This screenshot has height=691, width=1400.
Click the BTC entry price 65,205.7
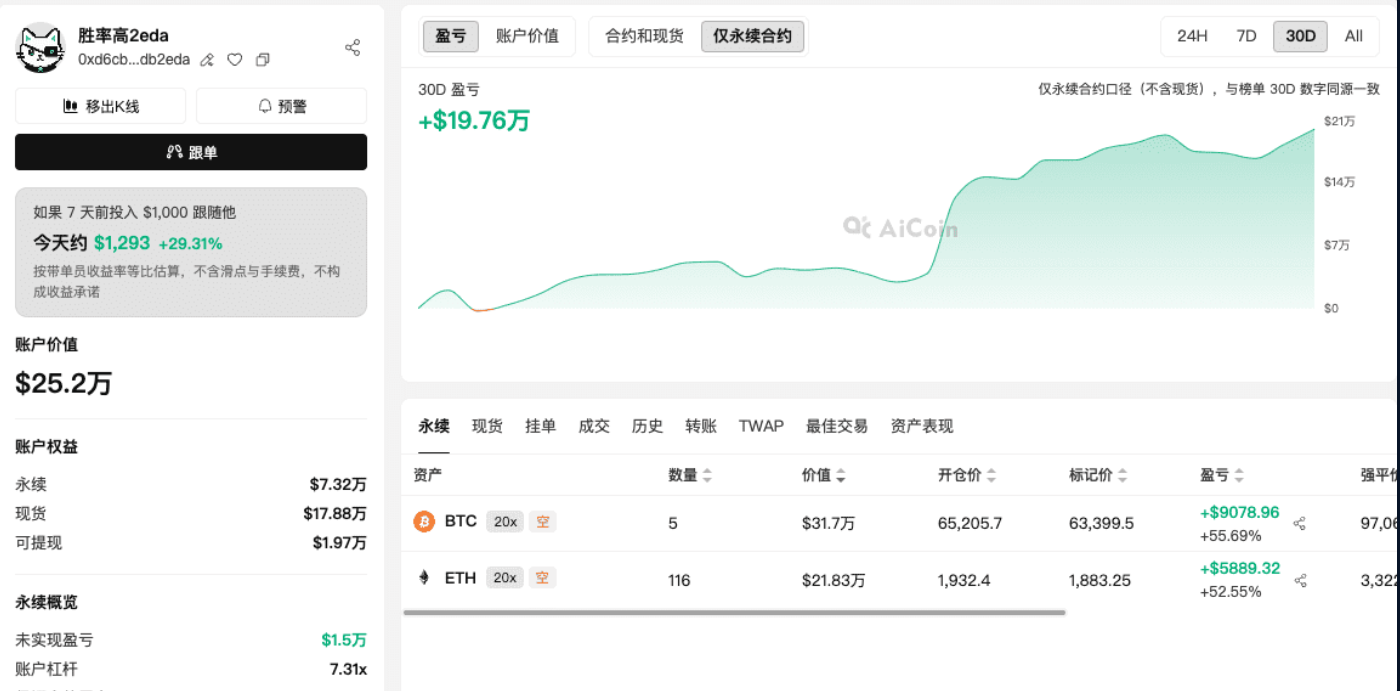[x=970, y=523]
